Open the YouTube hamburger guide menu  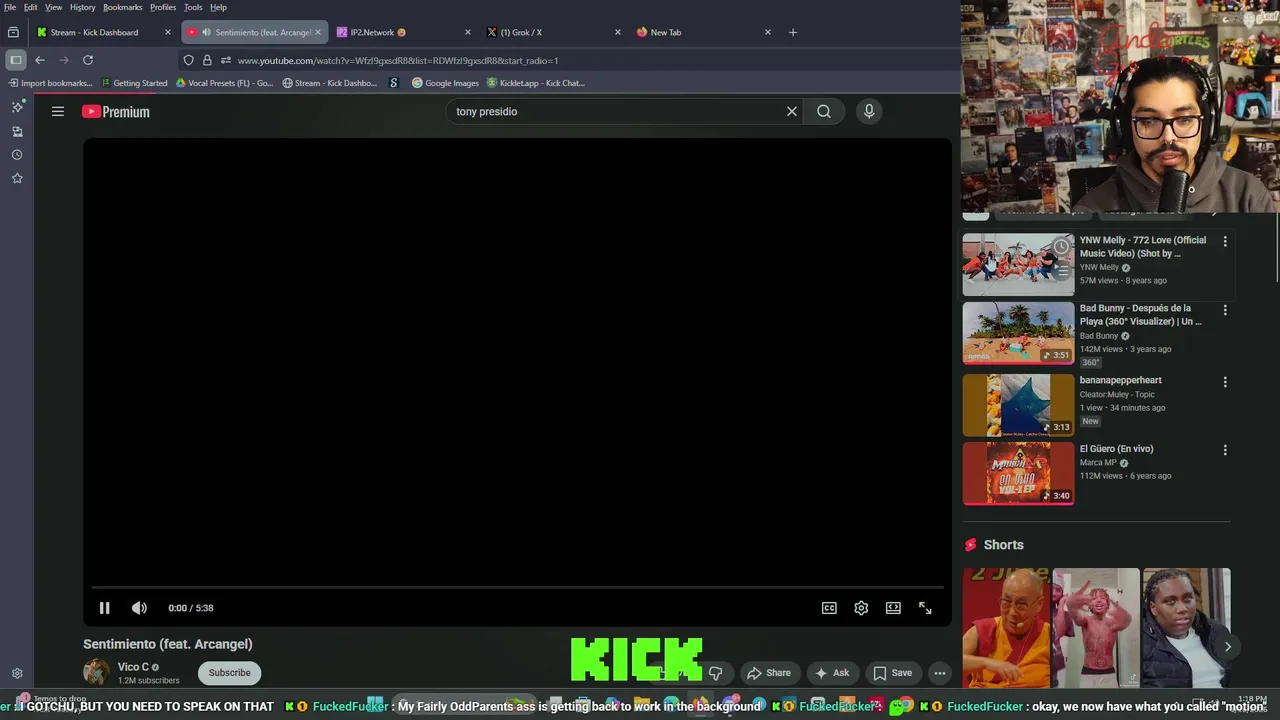(58, 111)
